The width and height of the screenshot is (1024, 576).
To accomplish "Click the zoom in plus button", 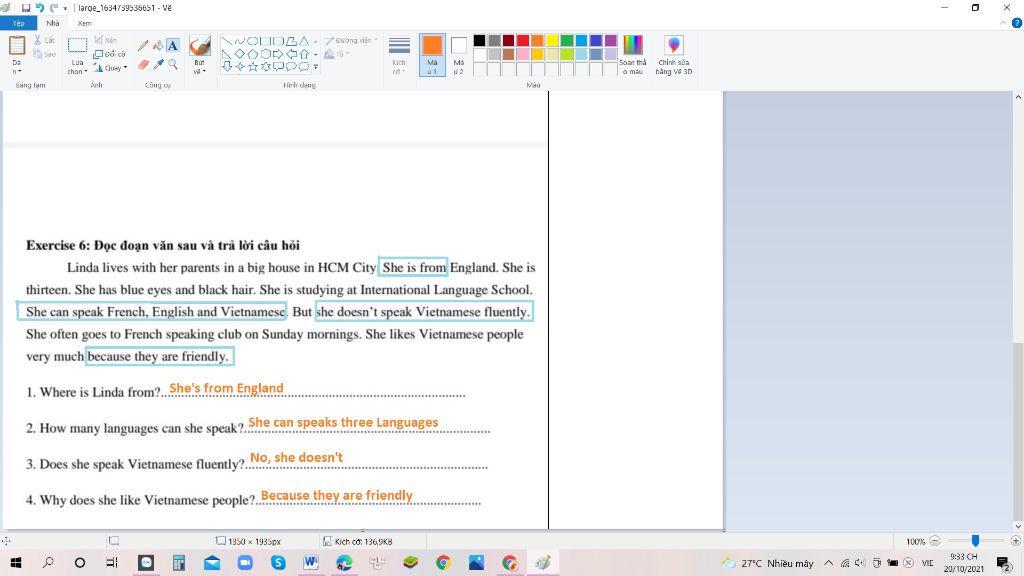I will [1016, 541].
